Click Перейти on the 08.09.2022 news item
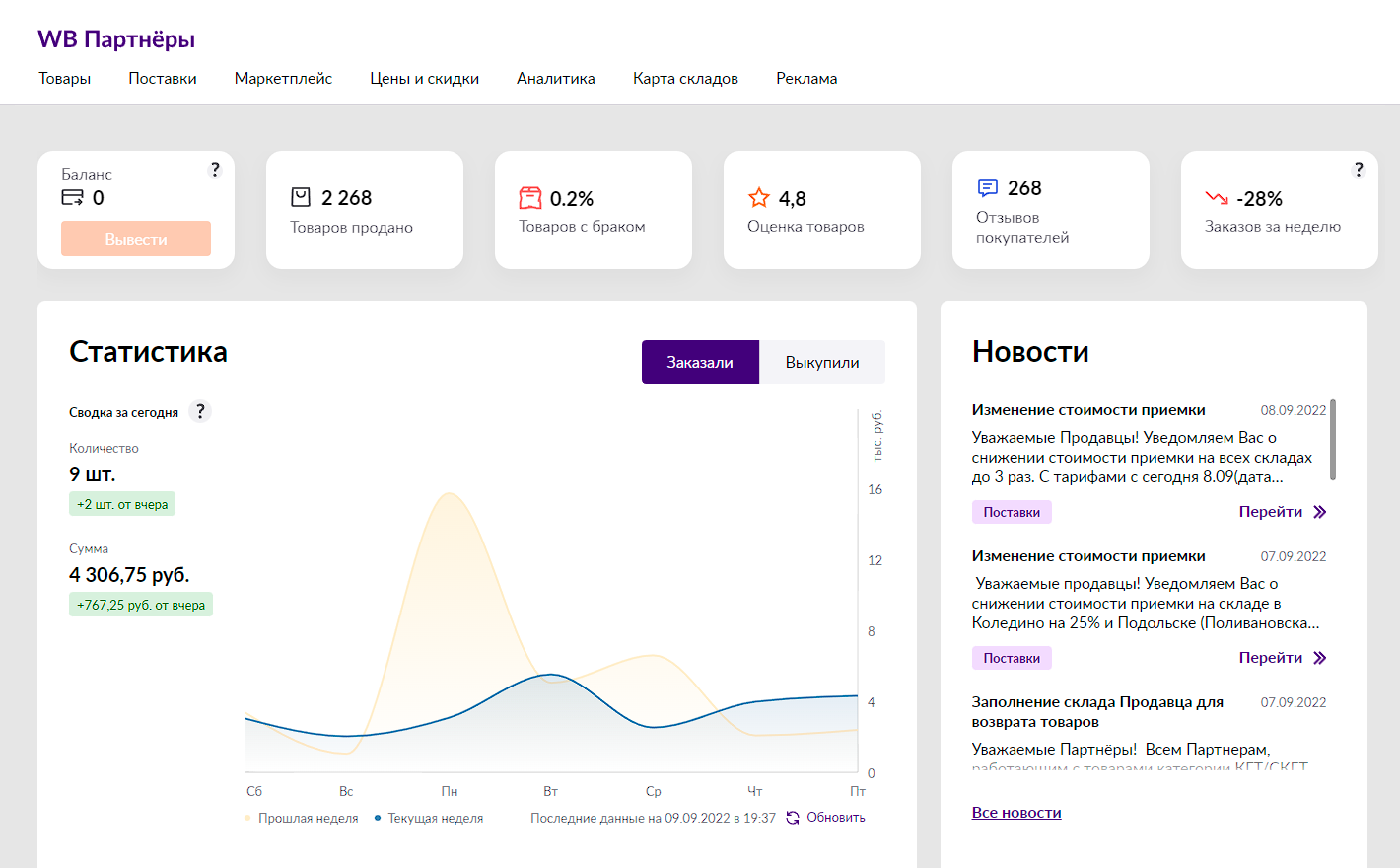1400x868 pixels. click(x=1271, y=512)
